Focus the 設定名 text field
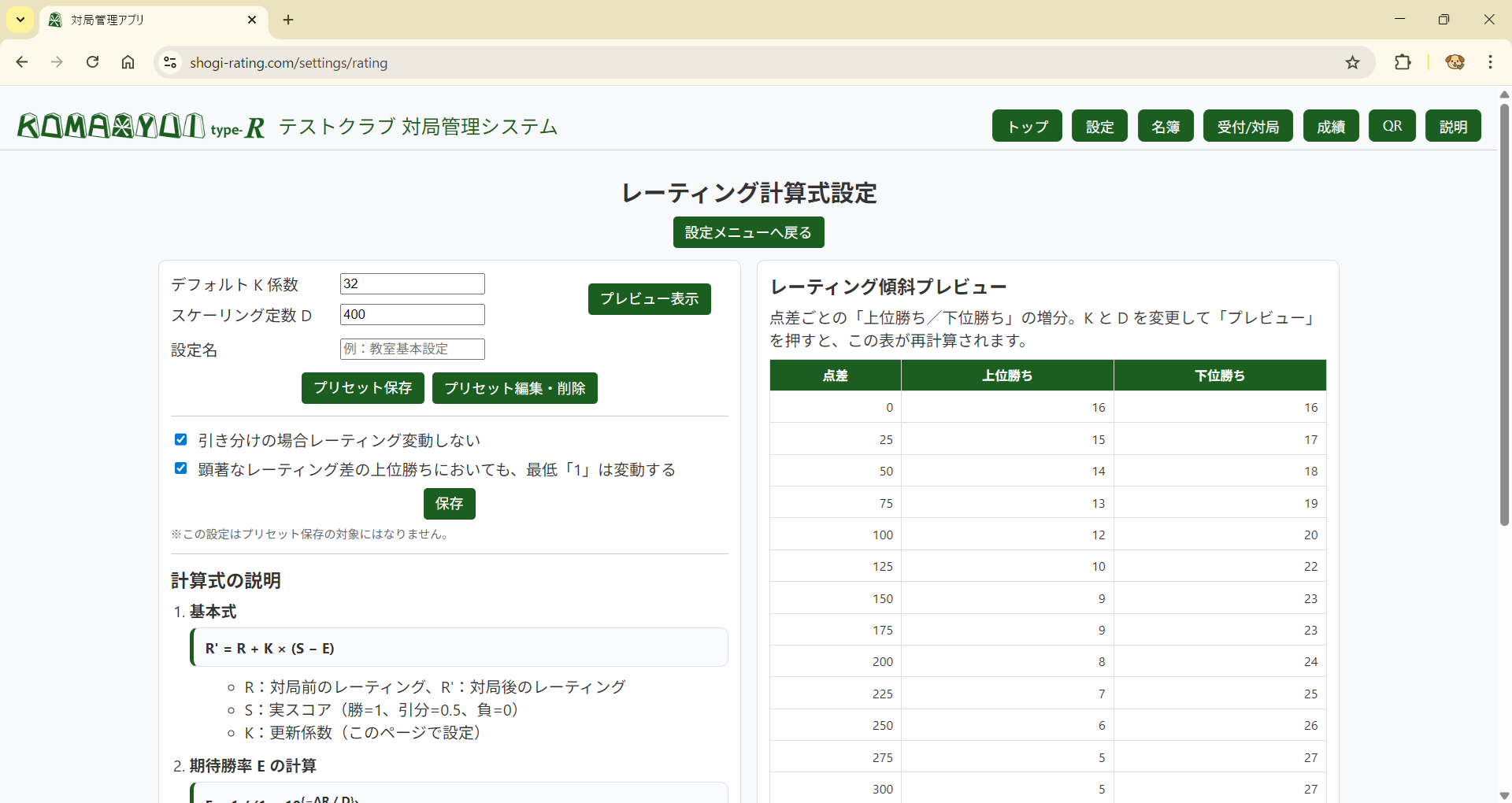 [412, 349]
